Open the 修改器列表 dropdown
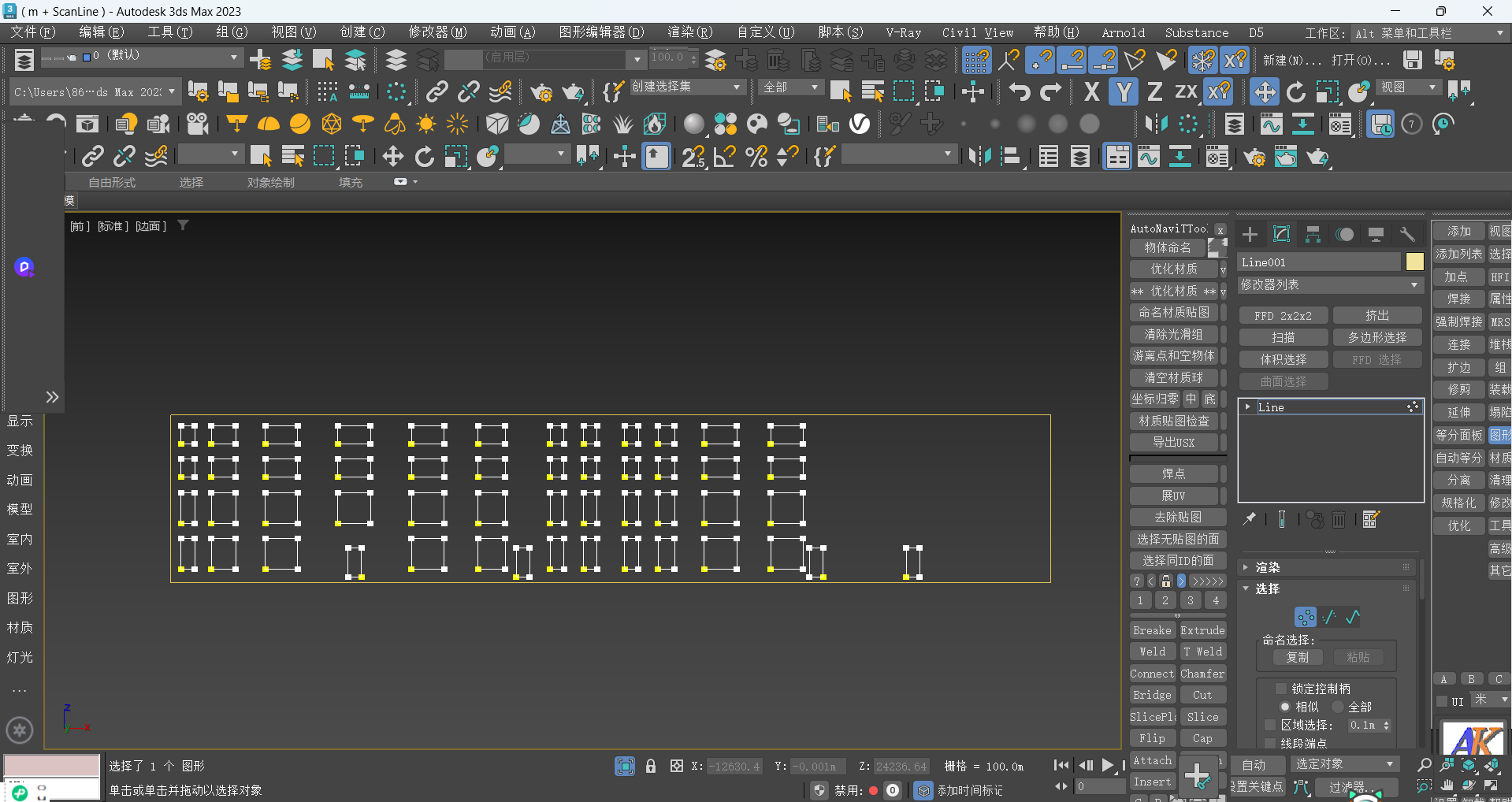The image size is (1512, 802). (1330, 284)
